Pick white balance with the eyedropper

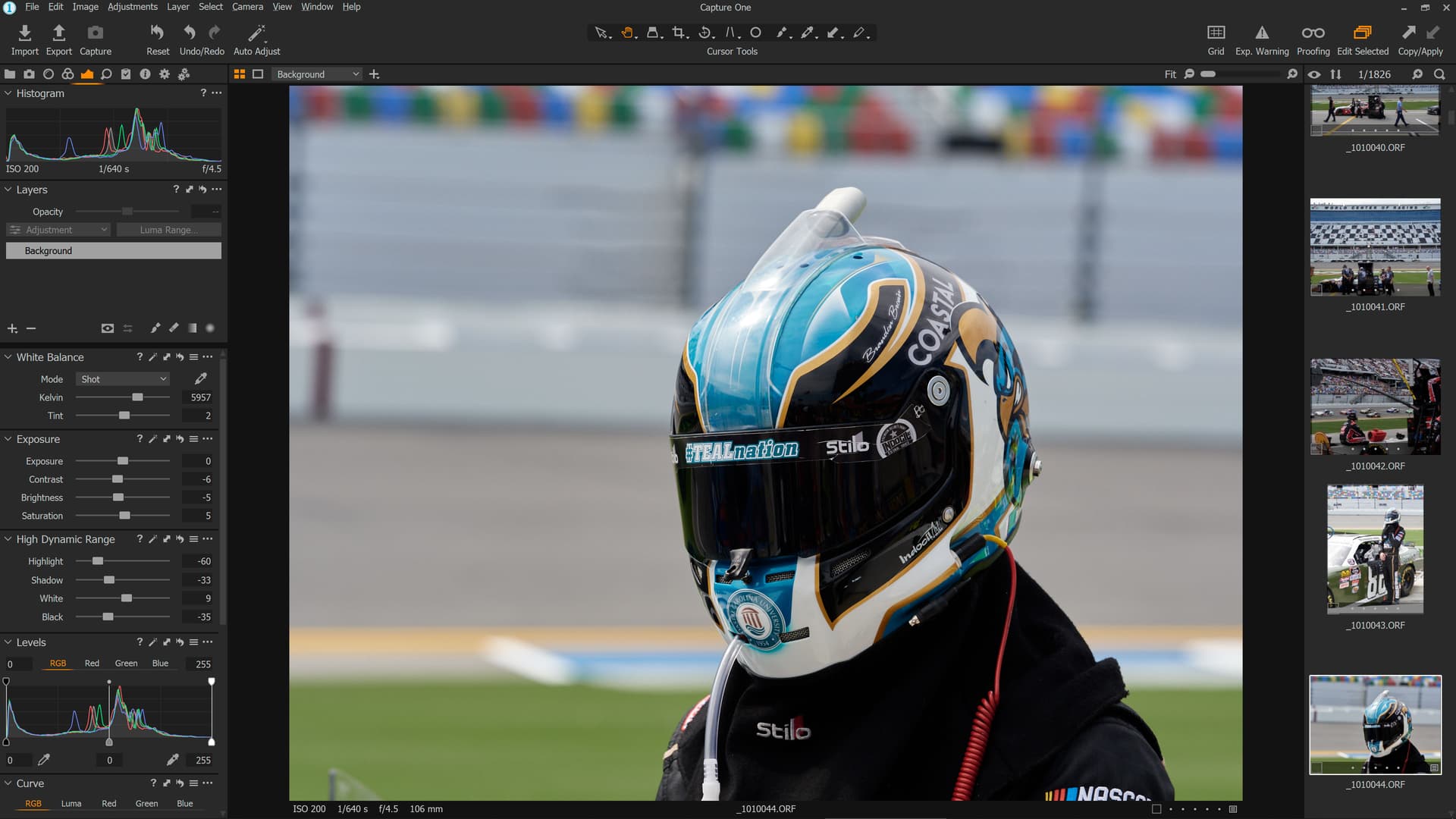coord(201,378)
